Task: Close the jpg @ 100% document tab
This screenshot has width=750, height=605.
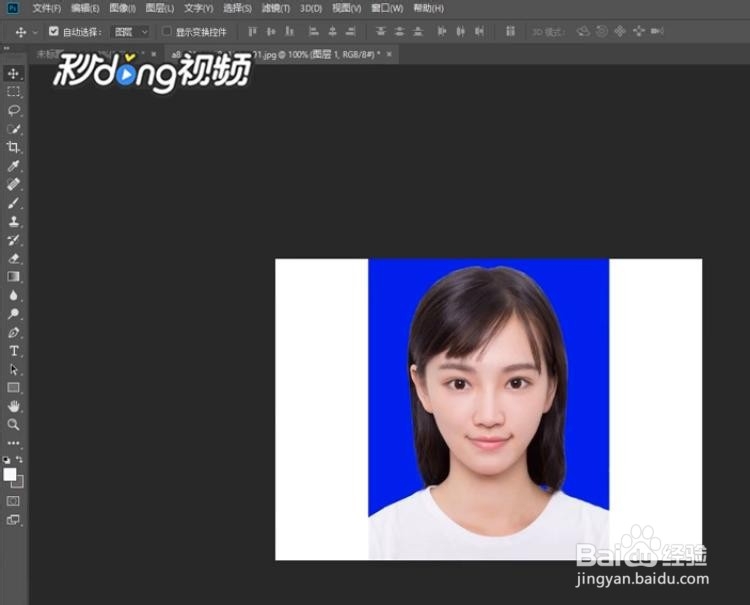Action: pyautogui.click(x=389, y=55)
